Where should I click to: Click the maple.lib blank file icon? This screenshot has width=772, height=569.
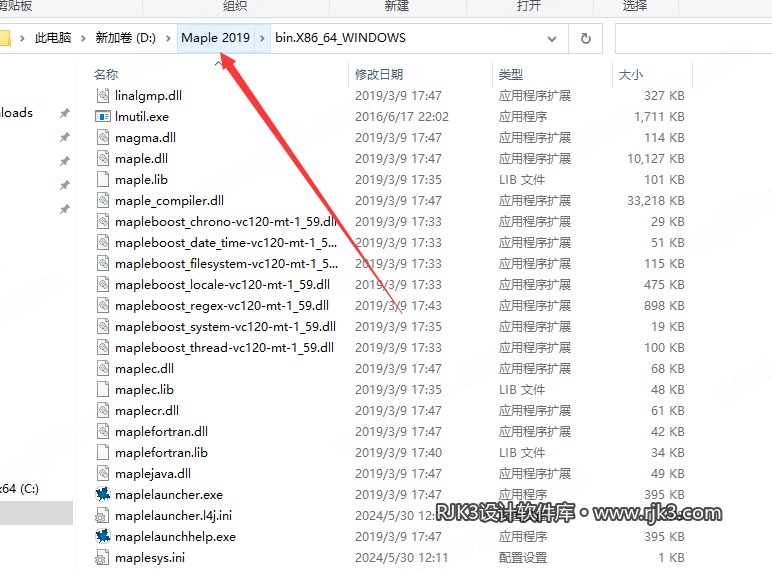coord(102,180)
